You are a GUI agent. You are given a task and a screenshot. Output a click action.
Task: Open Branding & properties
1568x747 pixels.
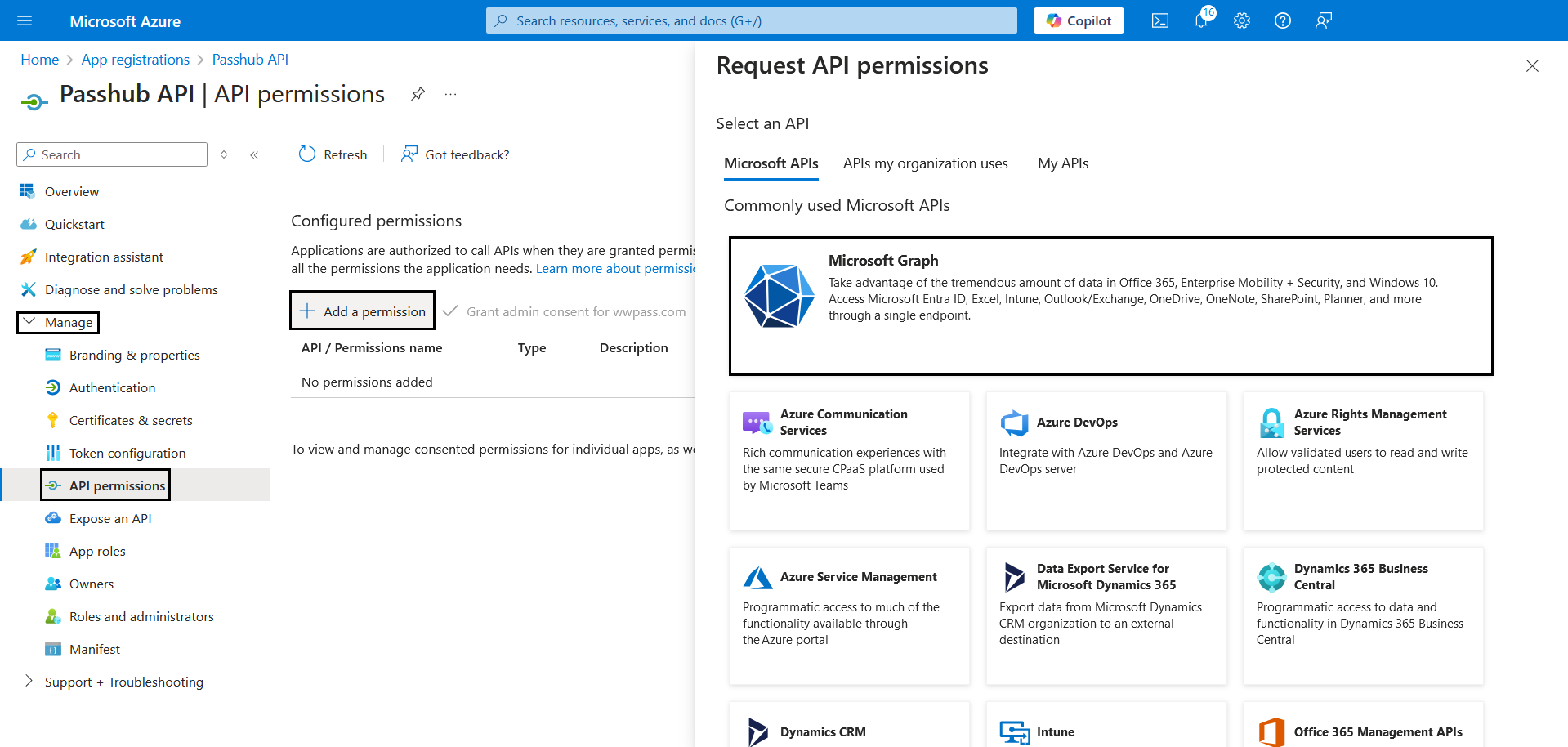click(x=134, y=355)
